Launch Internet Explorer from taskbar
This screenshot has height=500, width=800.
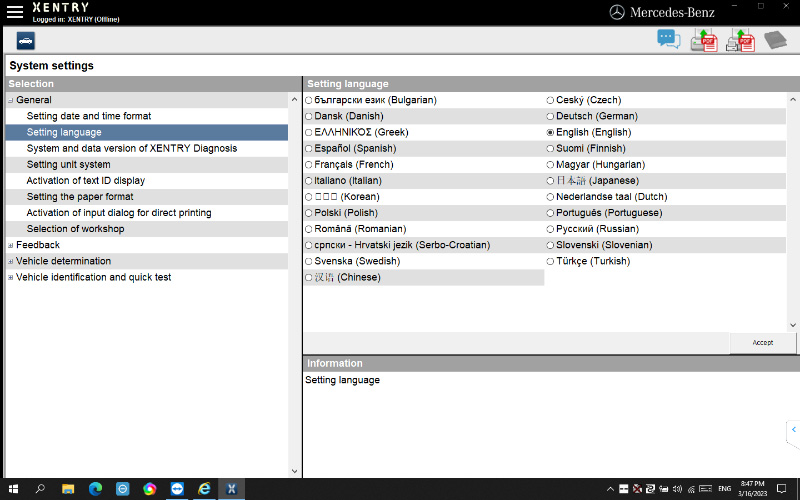click(204, 489)
